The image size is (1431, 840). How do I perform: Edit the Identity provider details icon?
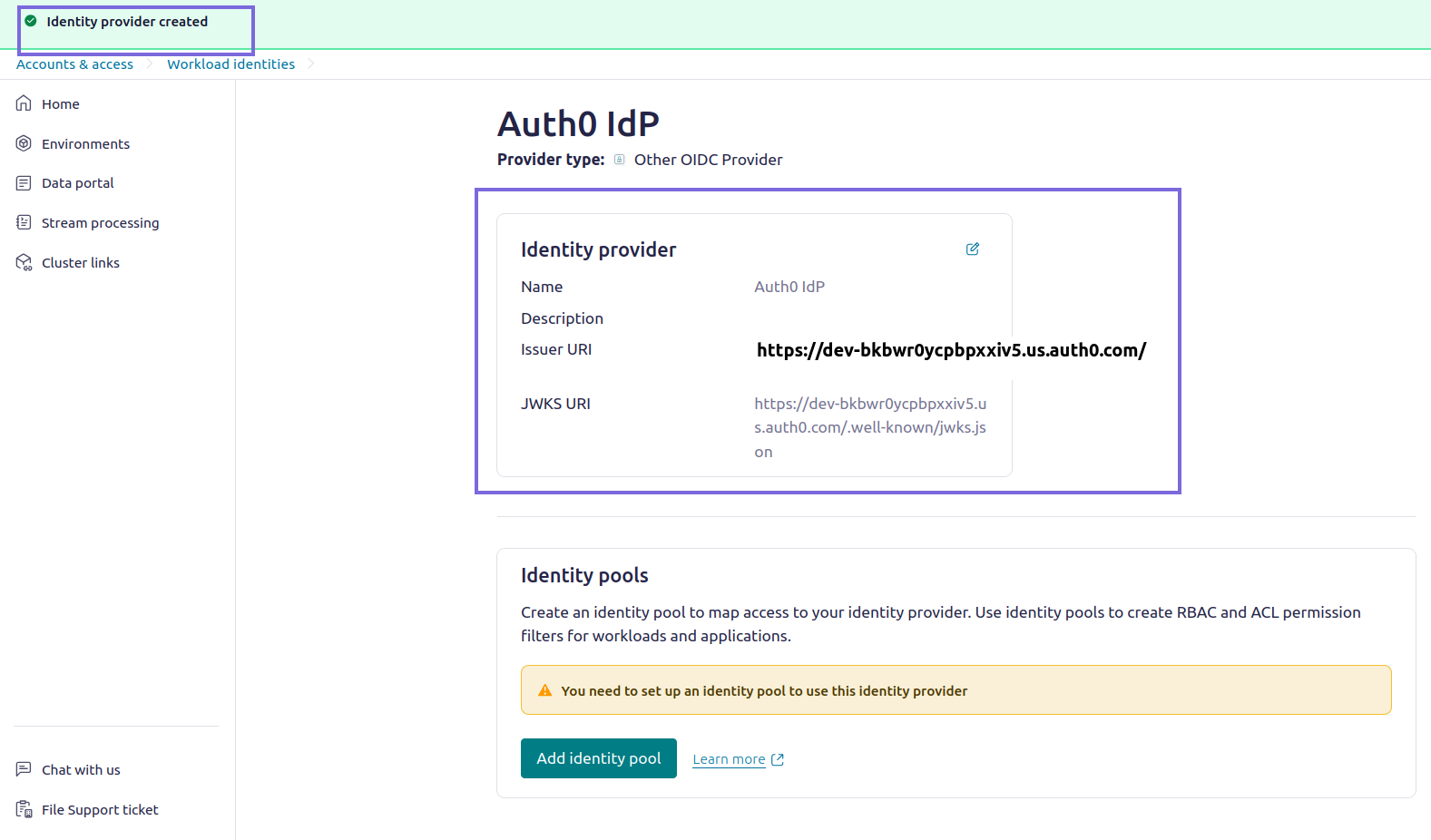pyautogui.click(x=973, y=249)
